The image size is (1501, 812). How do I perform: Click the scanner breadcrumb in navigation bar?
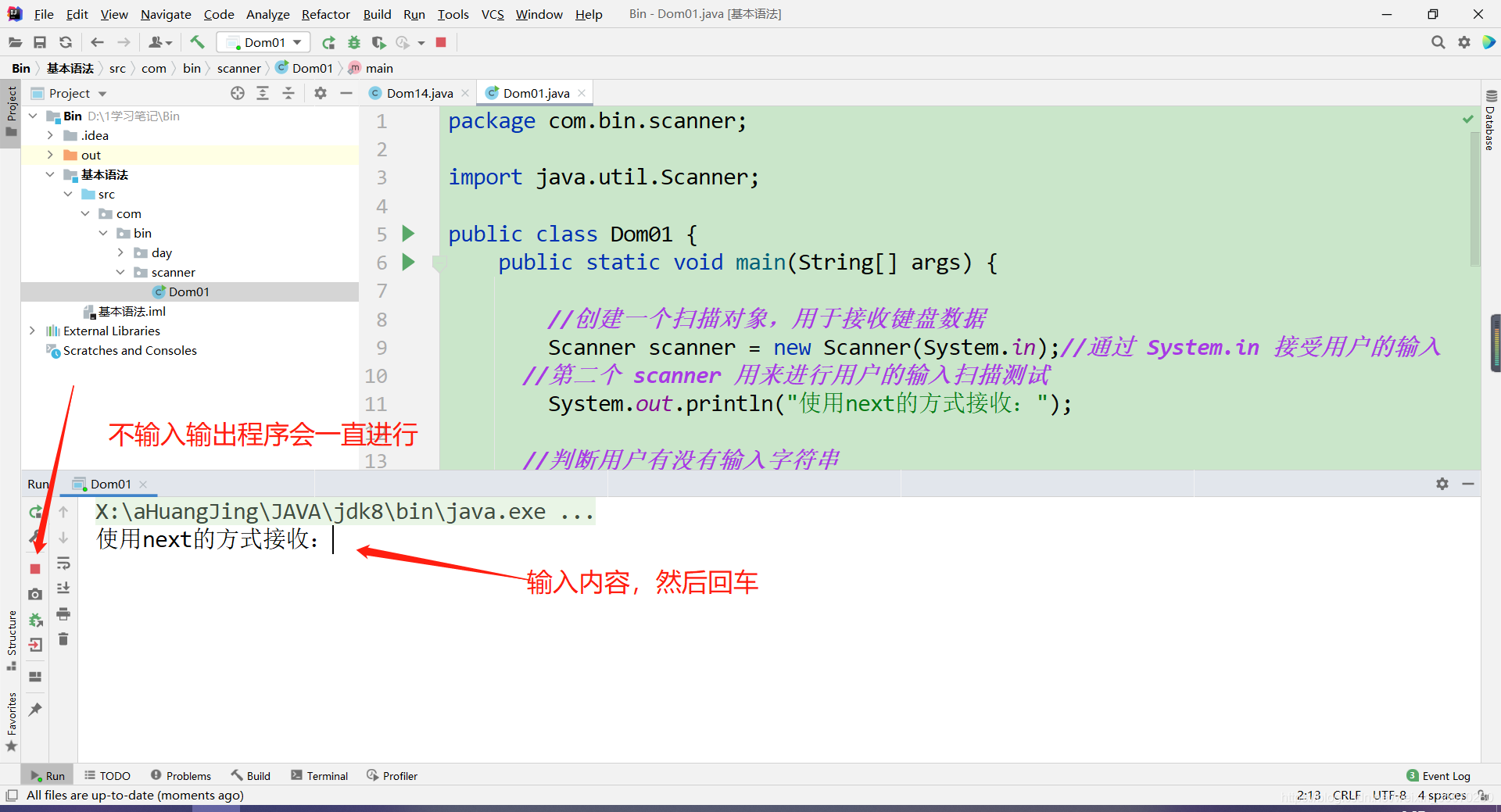tap(238, 68)
